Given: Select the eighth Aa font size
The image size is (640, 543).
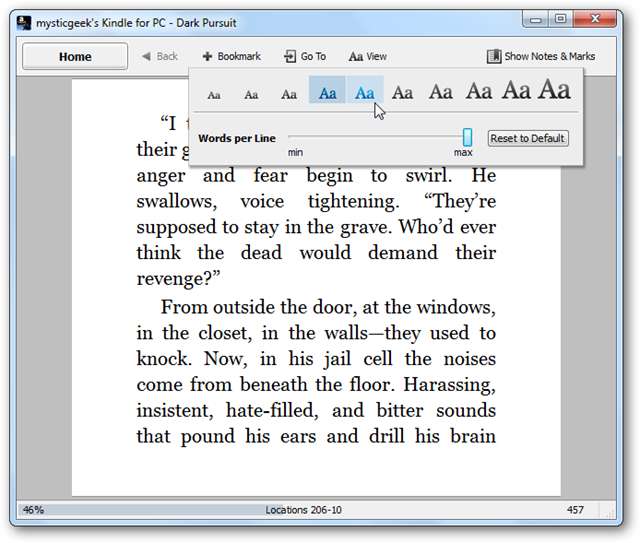Looking at the screenshot, I should (x=478, y=92).
